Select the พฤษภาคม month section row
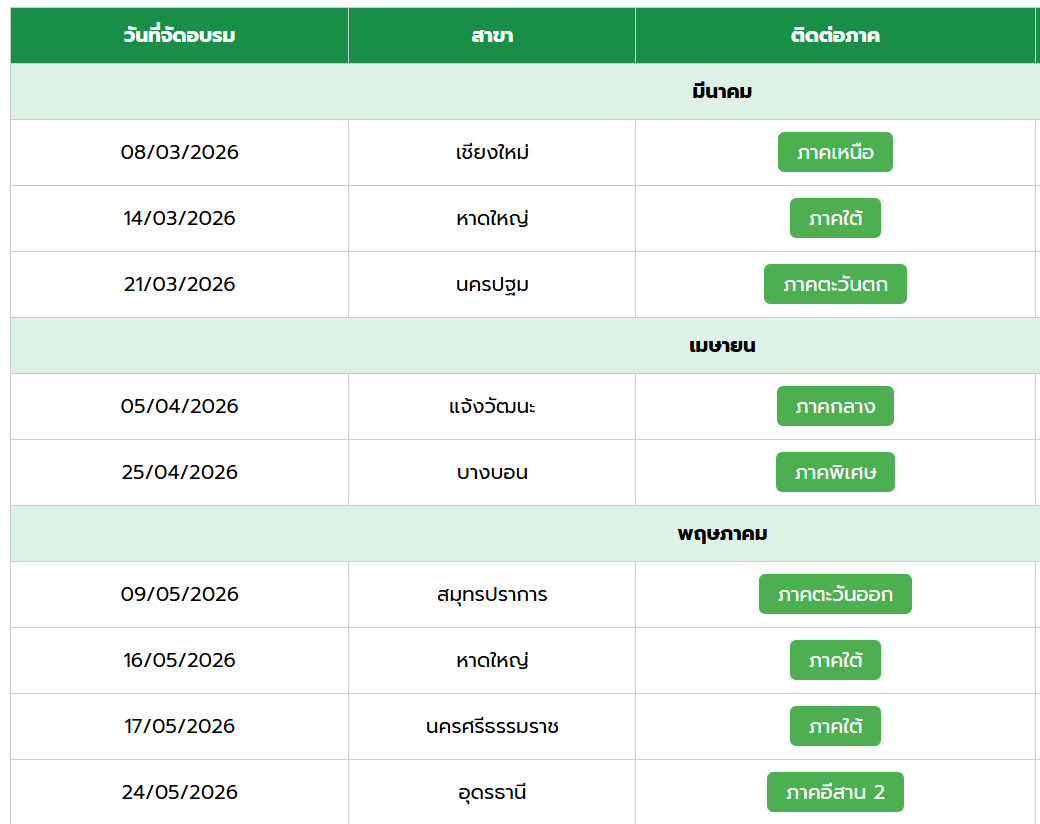 click(722, 534)
